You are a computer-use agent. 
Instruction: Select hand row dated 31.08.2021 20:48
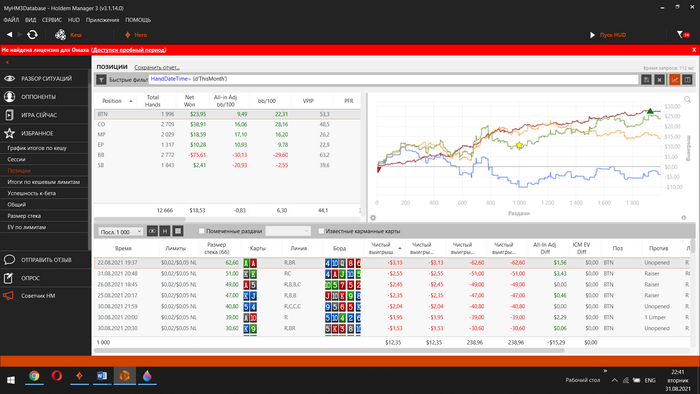392,274
